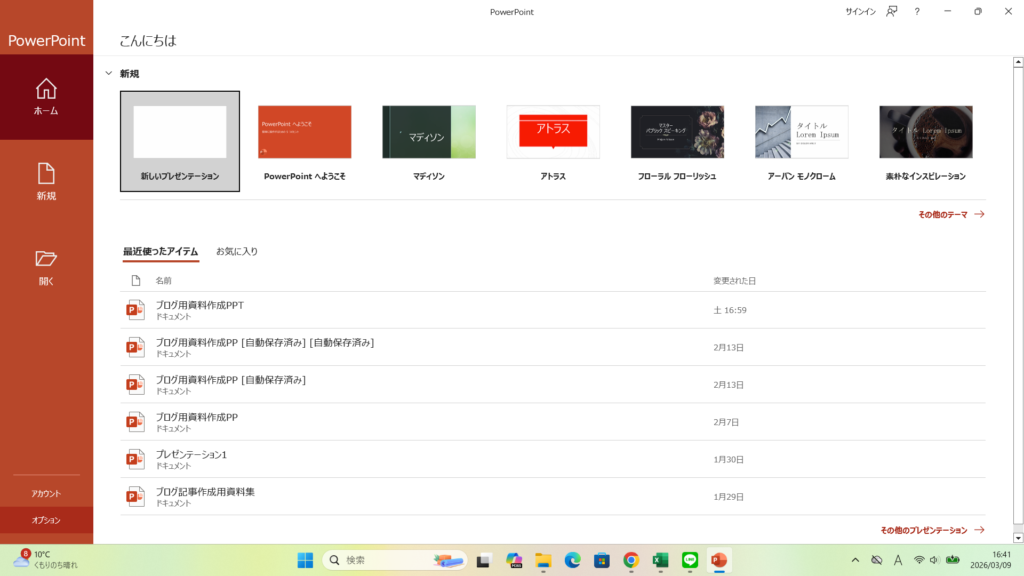Switch to the お気に入り tab
The height and width of the screenshot is (576, 1024).
[x=237, y=252]
